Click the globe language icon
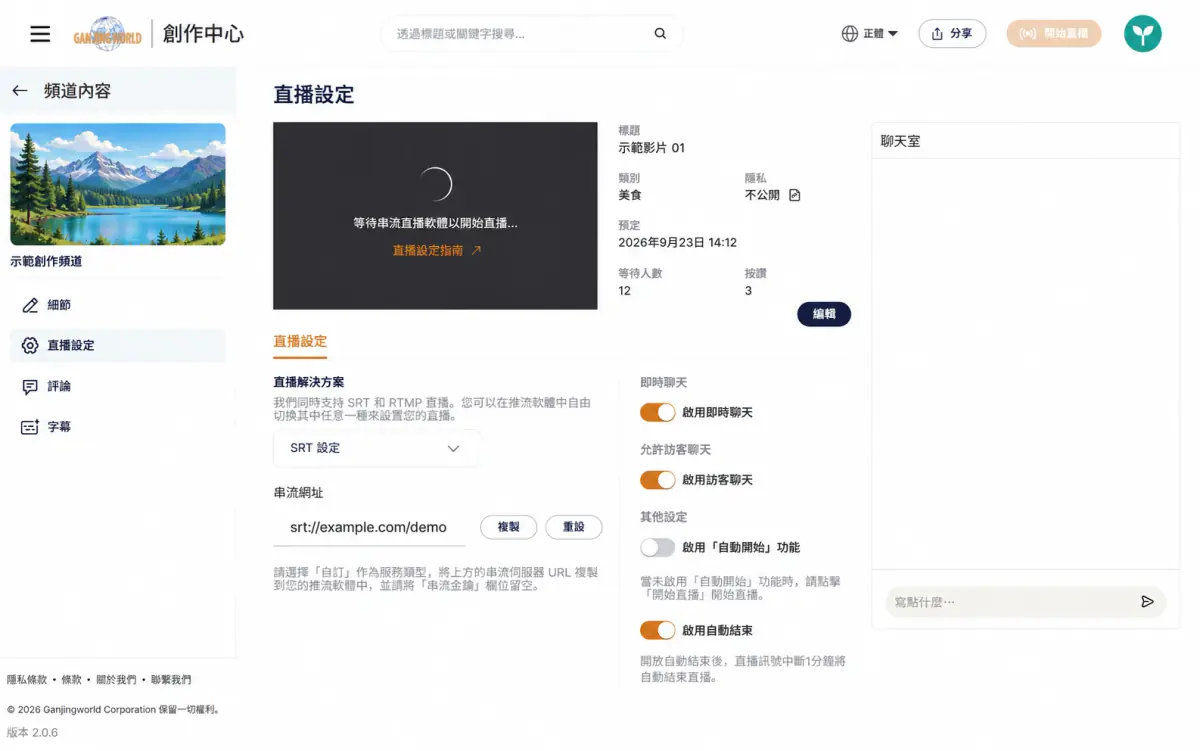The width and height of the screenshot is (1200, 751). pos(850,34)
